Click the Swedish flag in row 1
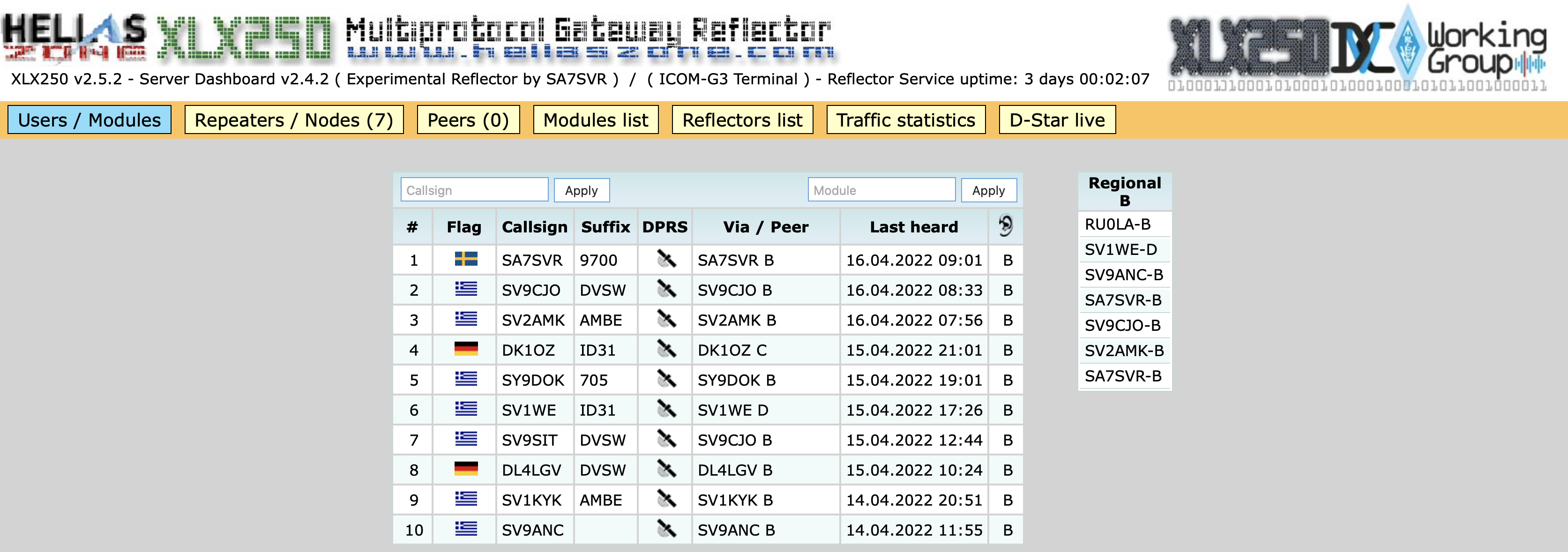 pos(466,260)
